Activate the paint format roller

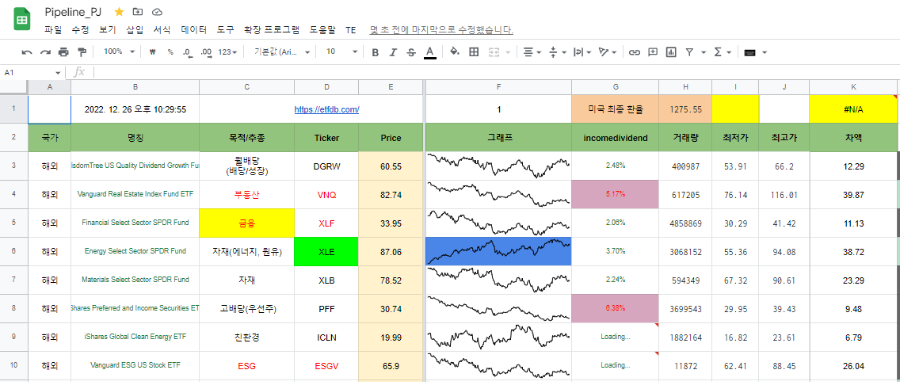[82, 52]
